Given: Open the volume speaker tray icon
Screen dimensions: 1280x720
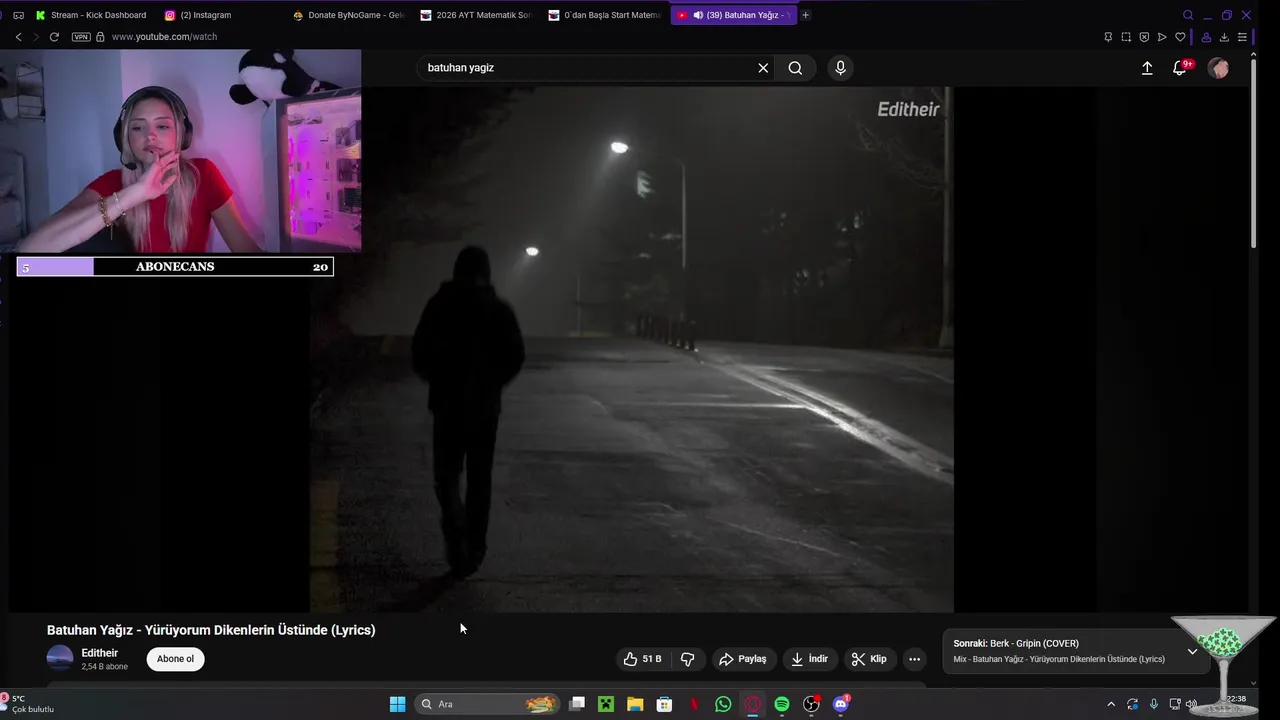Looking at the screenshot, I should (x=1191, y=704).
